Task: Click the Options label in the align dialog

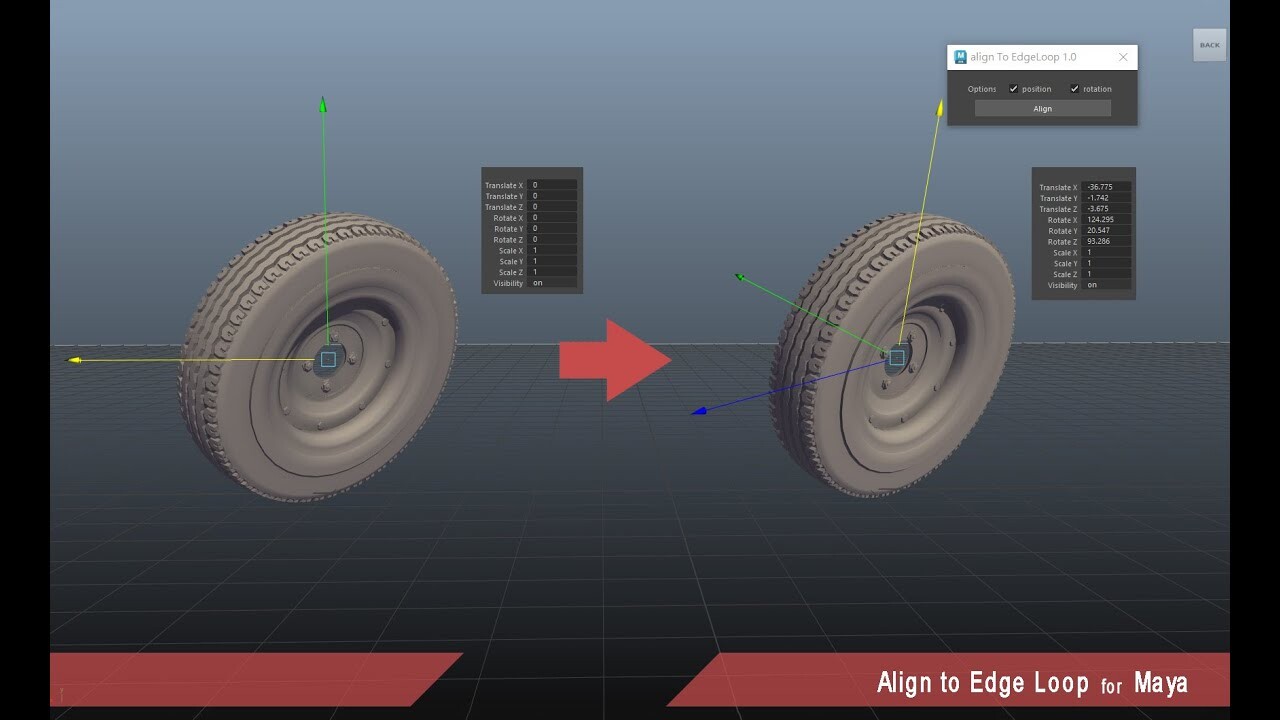Action: tap(982, 89)
